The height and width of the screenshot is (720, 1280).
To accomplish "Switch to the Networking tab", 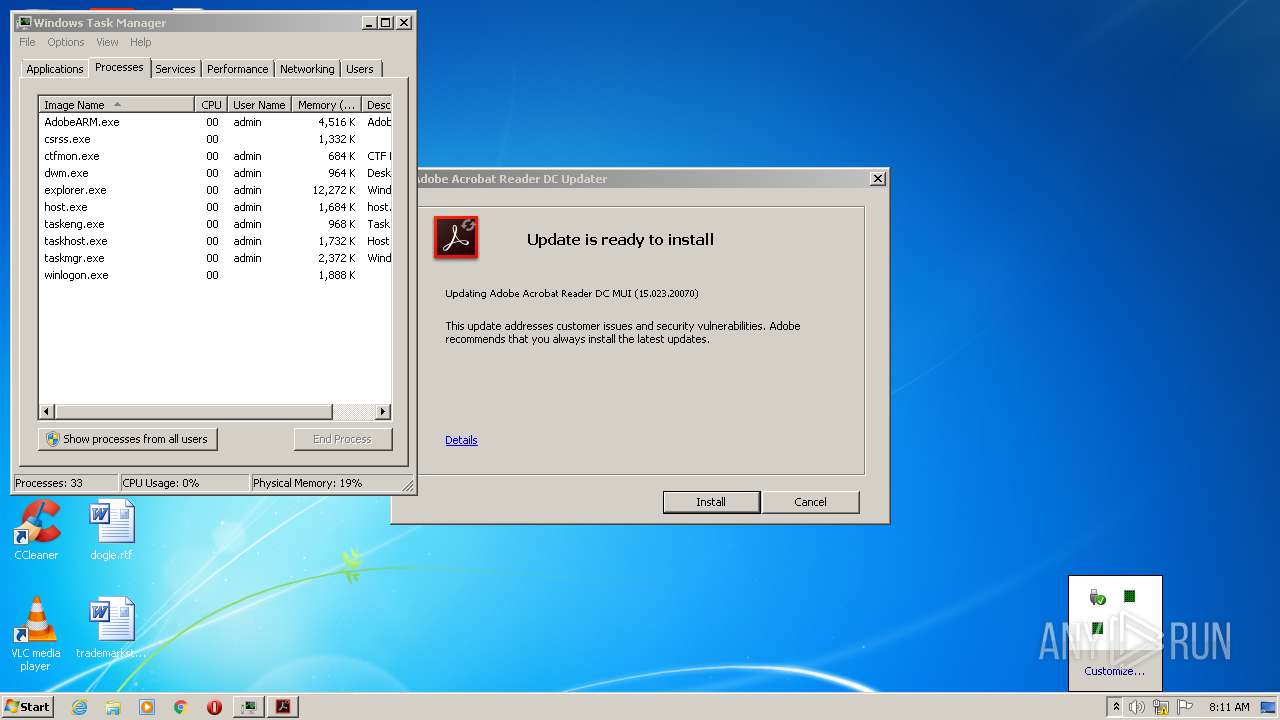I will [307, 69].
